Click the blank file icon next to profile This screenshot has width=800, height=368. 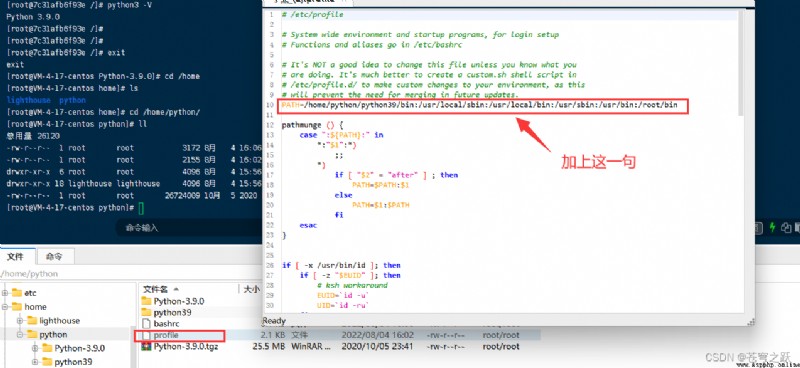(146, 335)
